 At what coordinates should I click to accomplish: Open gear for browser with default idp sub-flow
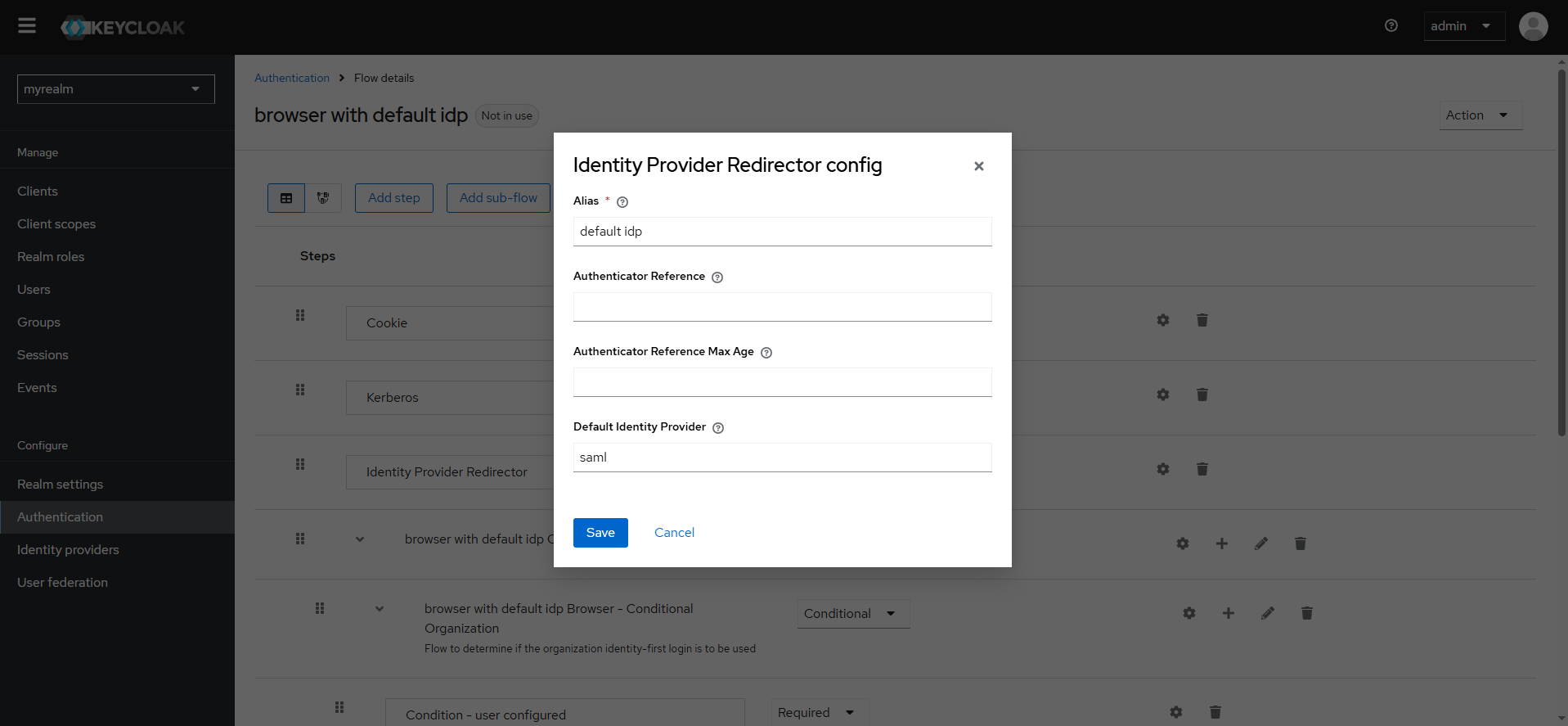point(1183,543)
